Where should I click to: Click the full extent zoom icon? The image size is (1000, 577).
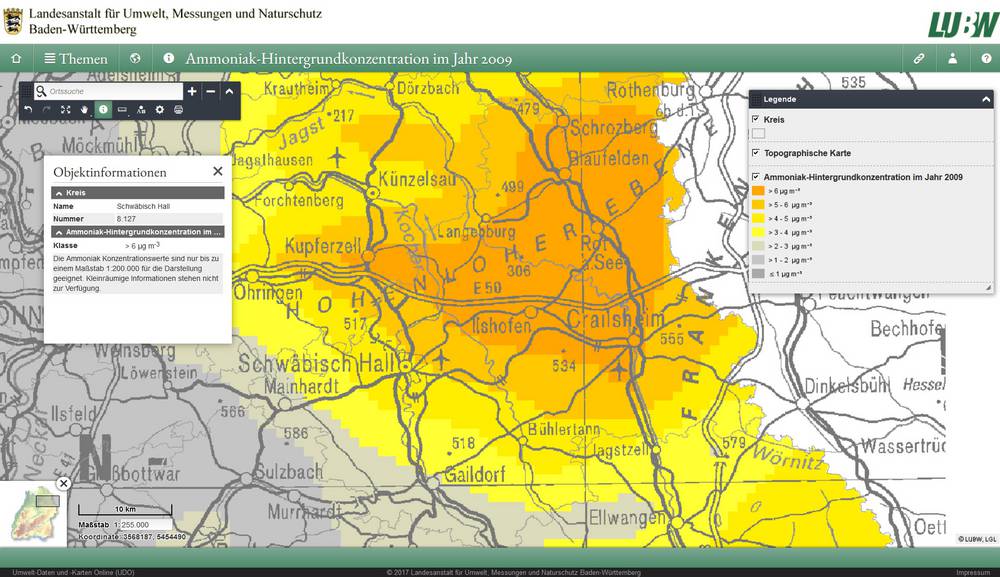point(65,109)
